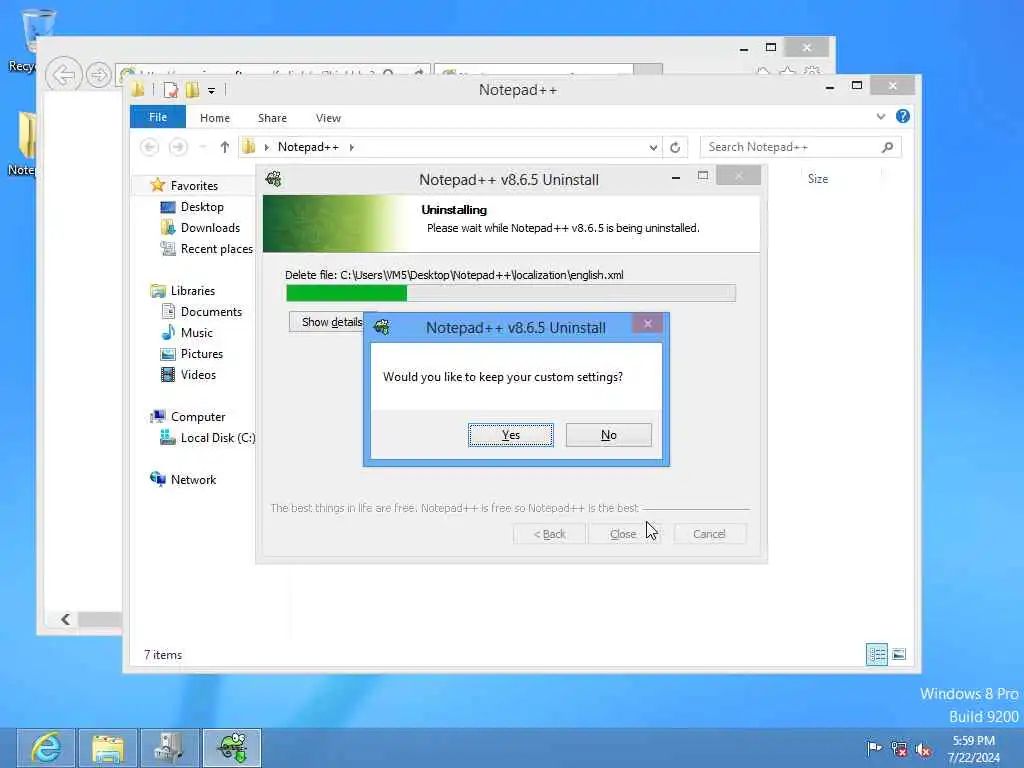
Task: Click the Back button in uninstaller
Action: point(549,534)
